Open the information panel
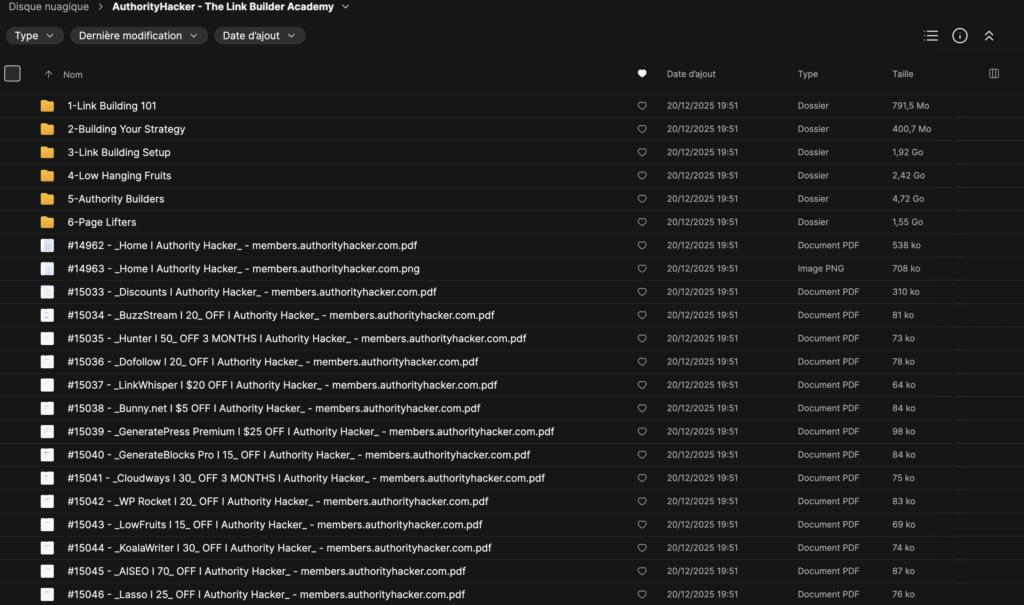 [960, 35]
